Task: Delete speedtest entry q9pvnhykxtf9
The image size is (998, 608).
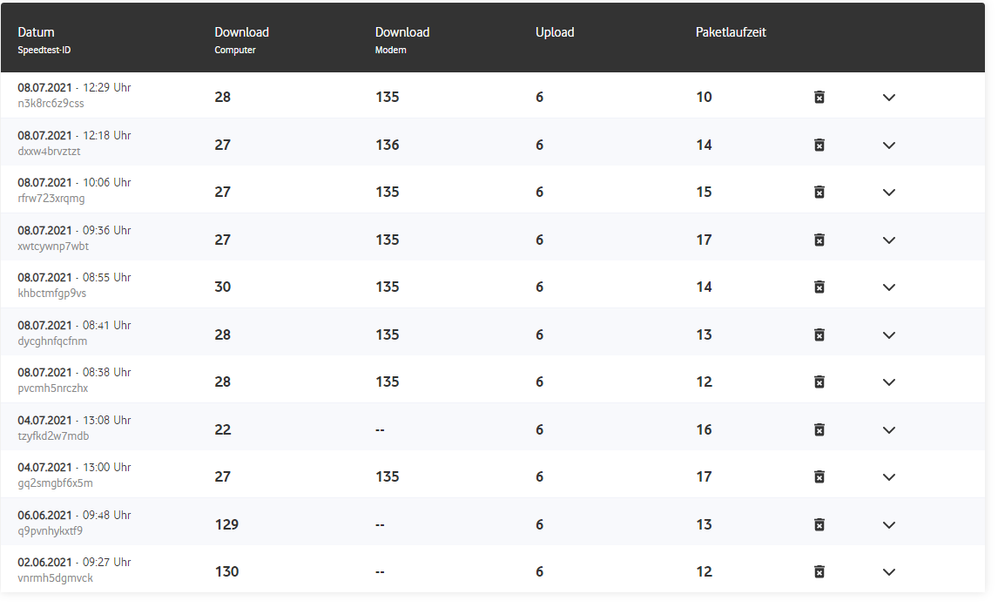Action: coord(819,525)
